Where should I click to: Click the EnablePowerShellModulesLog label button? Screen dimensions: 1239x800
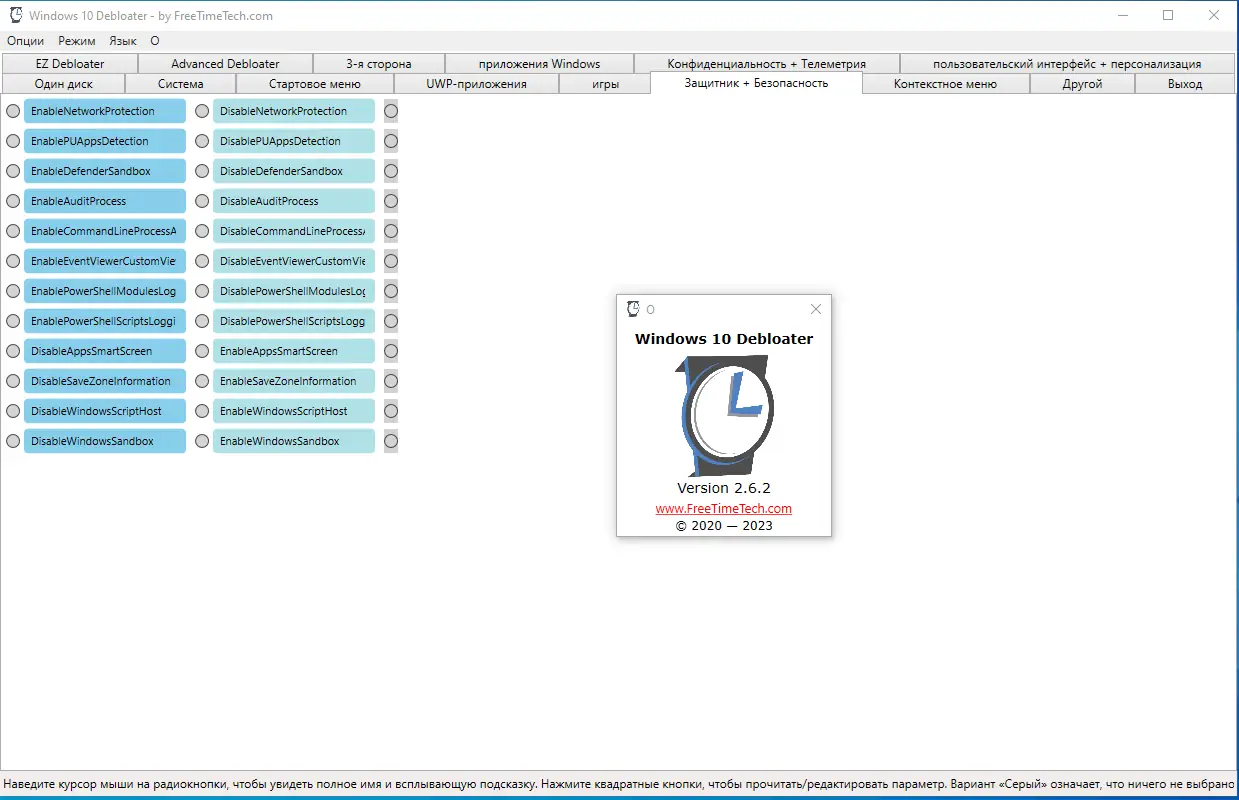coord(105,291)
